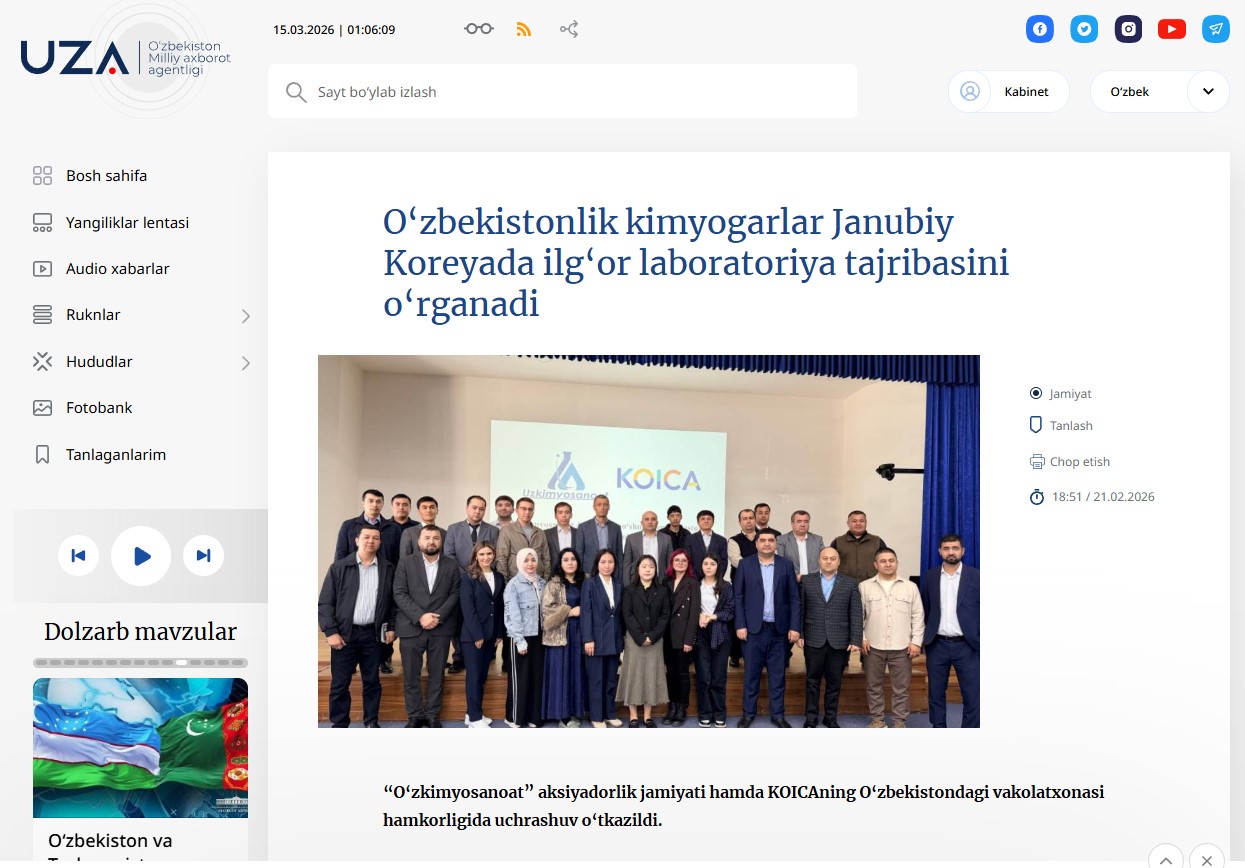Open the Twitter social link
1245x868 pixels.
pyautogui.click(x=1084, y=29)
